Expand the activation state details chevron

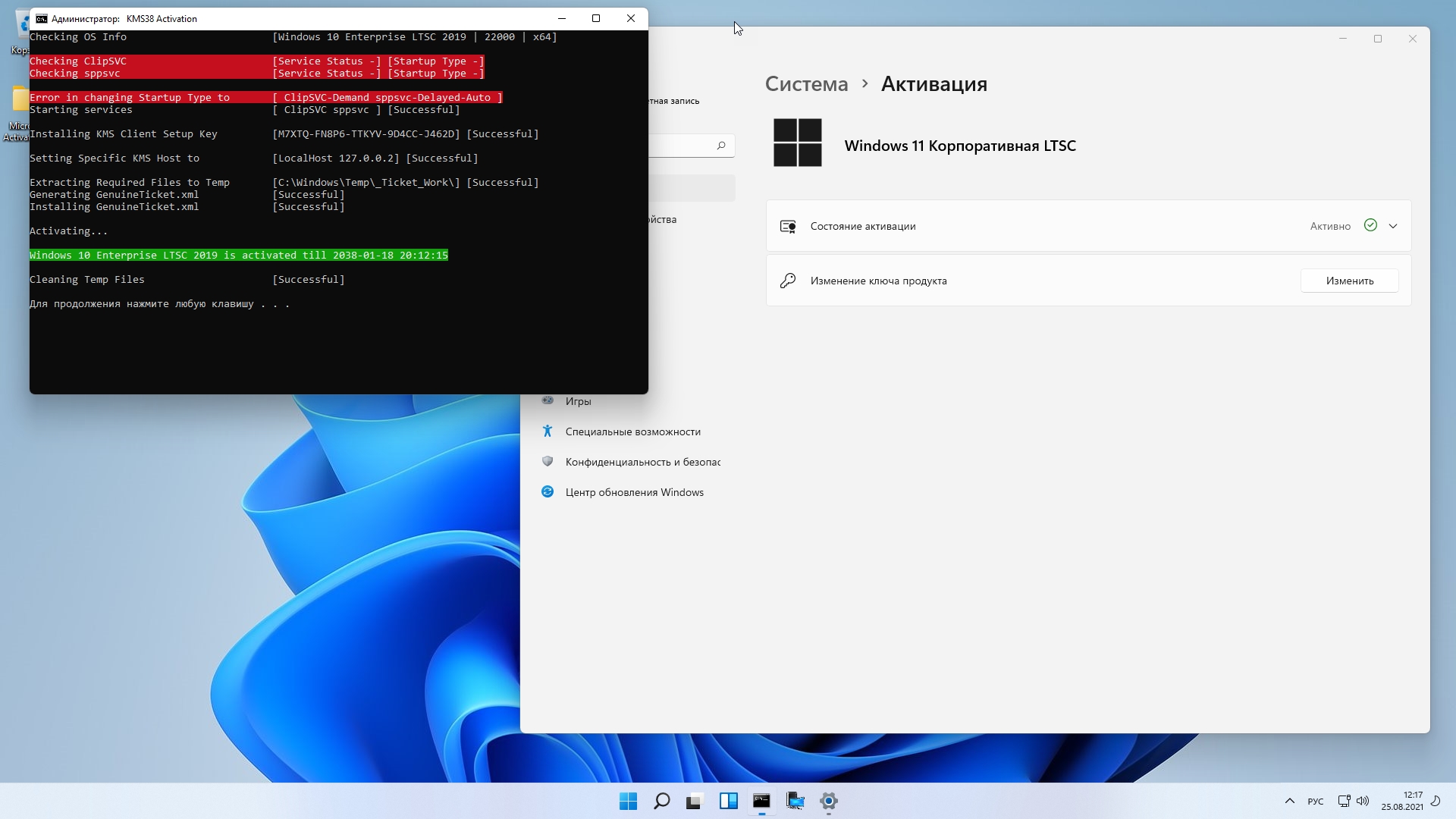click(1393, 226)
